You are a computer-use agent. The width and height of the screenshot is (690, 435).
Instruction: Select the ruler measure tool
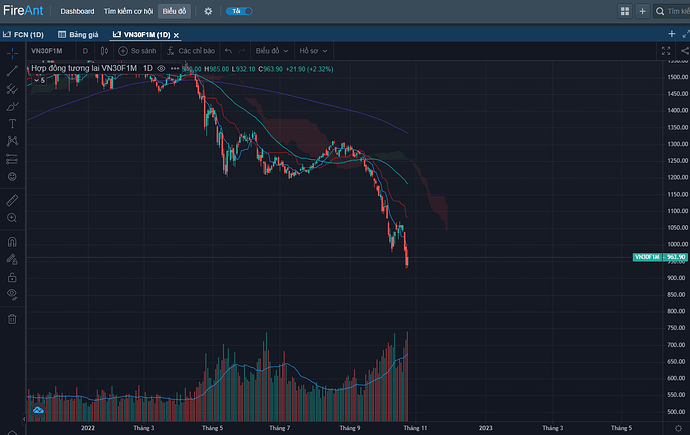12,200
